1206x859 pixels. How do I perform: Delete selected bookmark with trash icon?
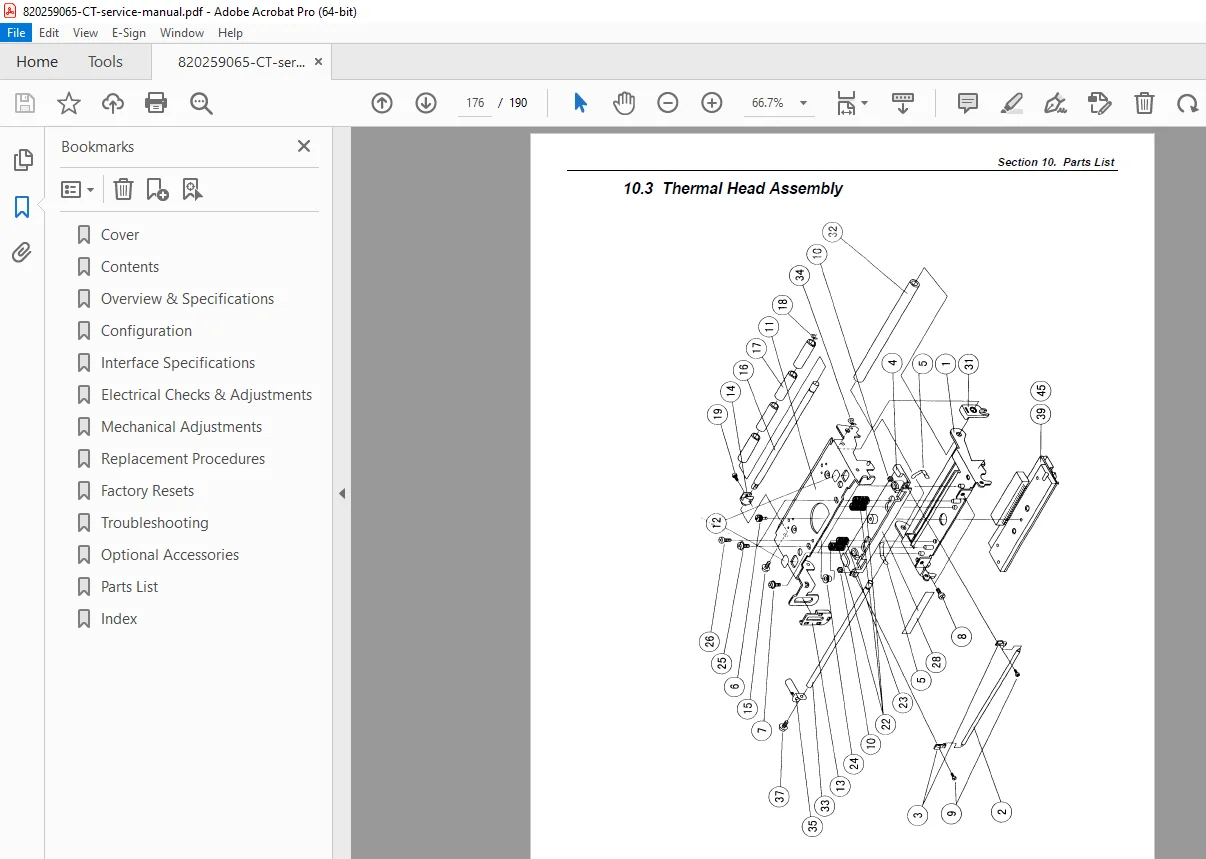tap(123, 189)
